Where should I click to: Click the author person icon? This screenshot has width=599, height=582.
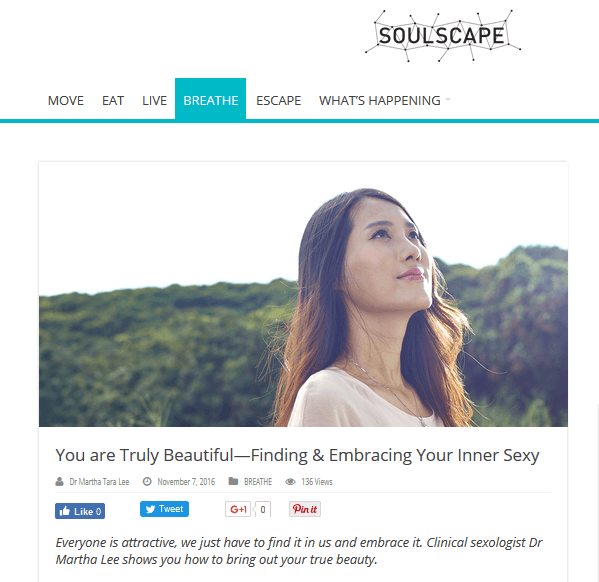pyautogui.click(x=59, y=481)
